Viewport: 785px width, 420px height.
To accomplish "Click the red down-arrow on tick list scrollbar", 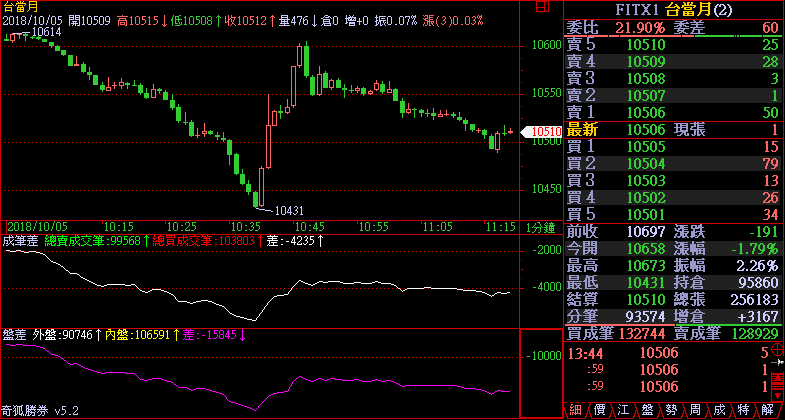I will click(x=778, y=395).
